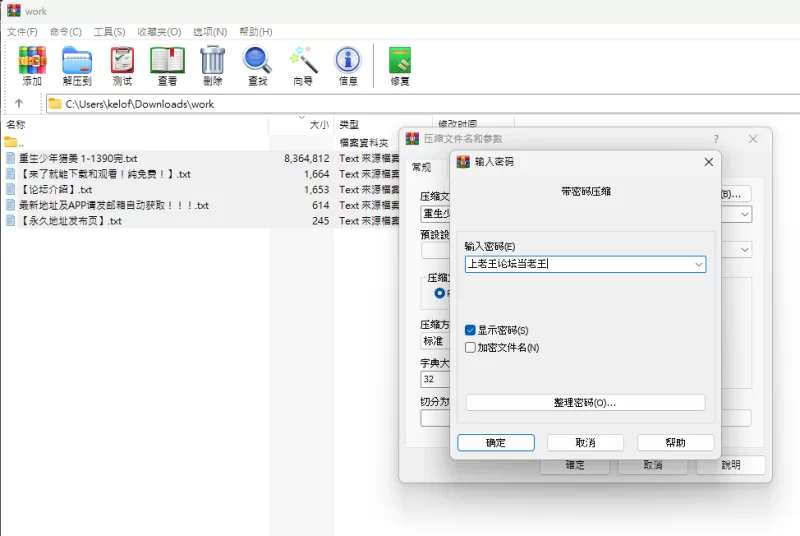
Task: Enable Encrypt file names (加密文件名) checkbox
Action: [470, 347]
